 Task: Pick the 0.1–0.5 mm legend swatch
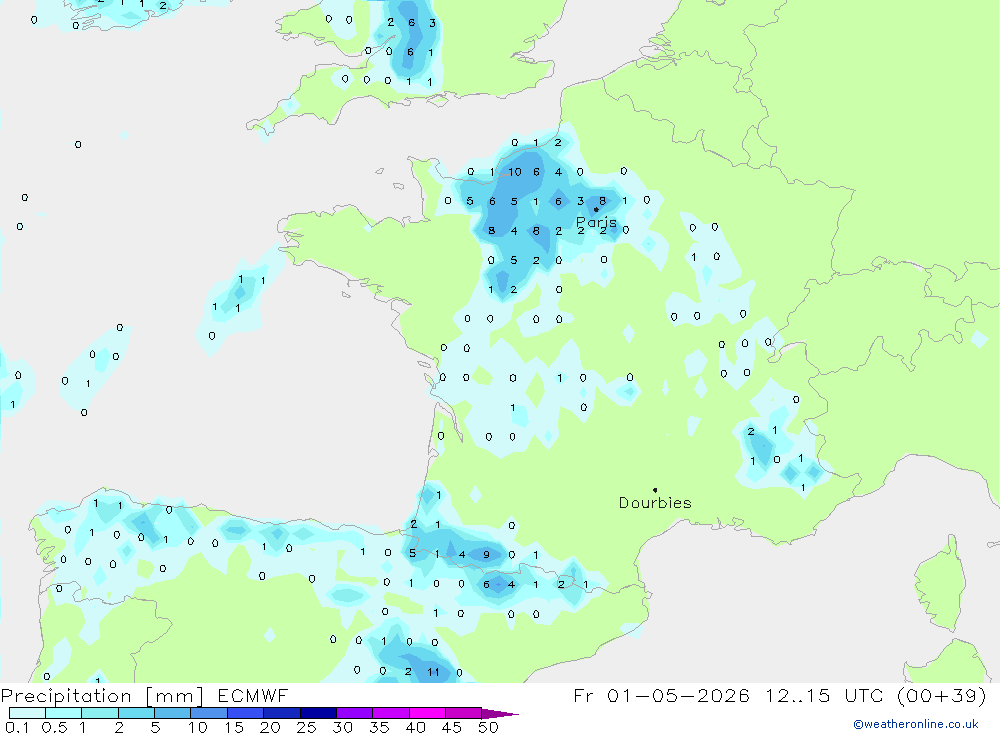(27, 713)
